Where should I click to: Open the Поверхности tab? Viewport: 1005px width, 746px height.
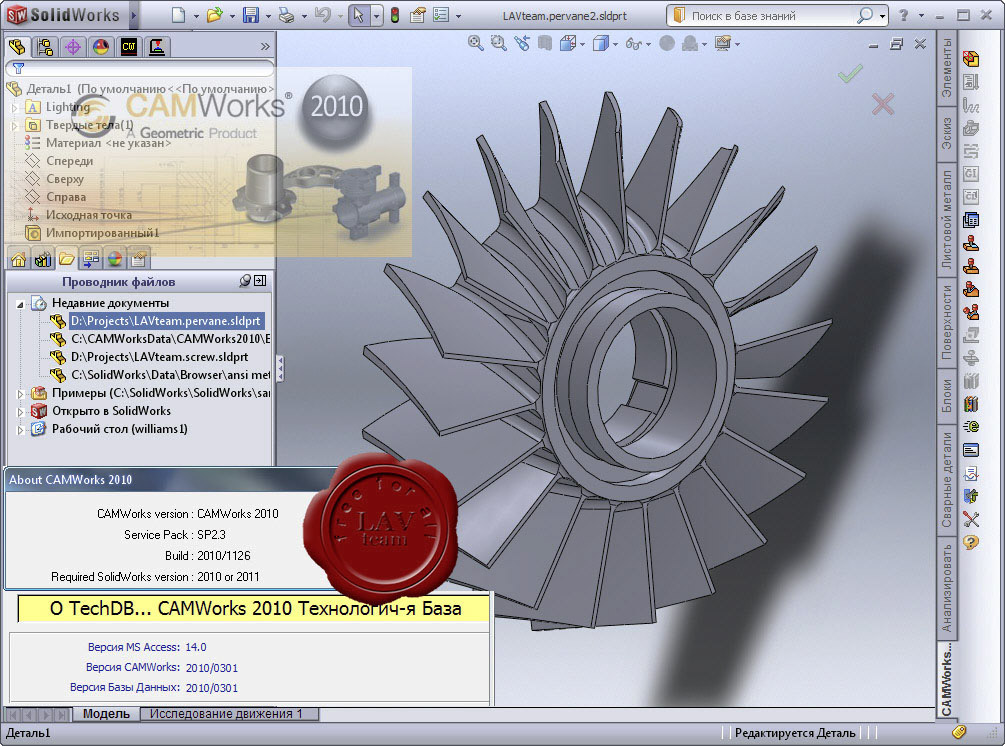[x=947, y=322]
